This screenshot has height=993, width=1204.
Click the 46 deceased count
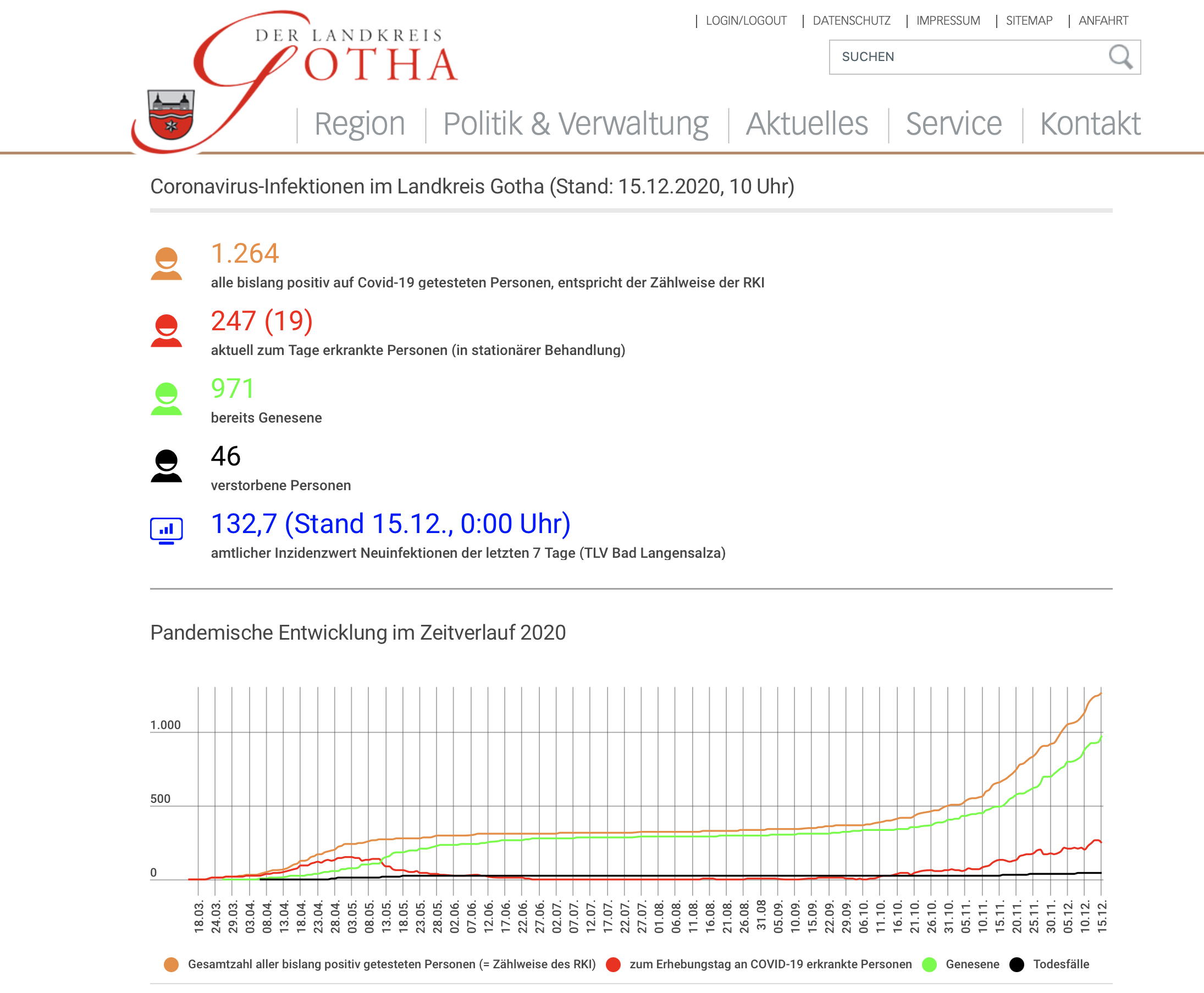click(x=225, y=456)
